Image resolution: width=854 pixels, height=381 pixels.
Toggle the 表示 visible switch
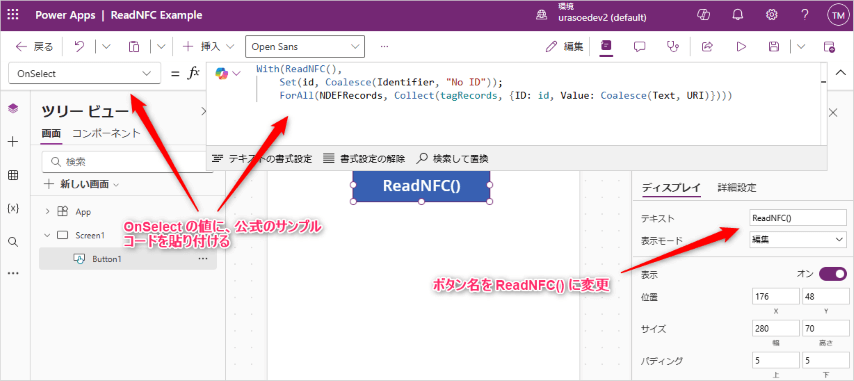click(x=833, y=274)
